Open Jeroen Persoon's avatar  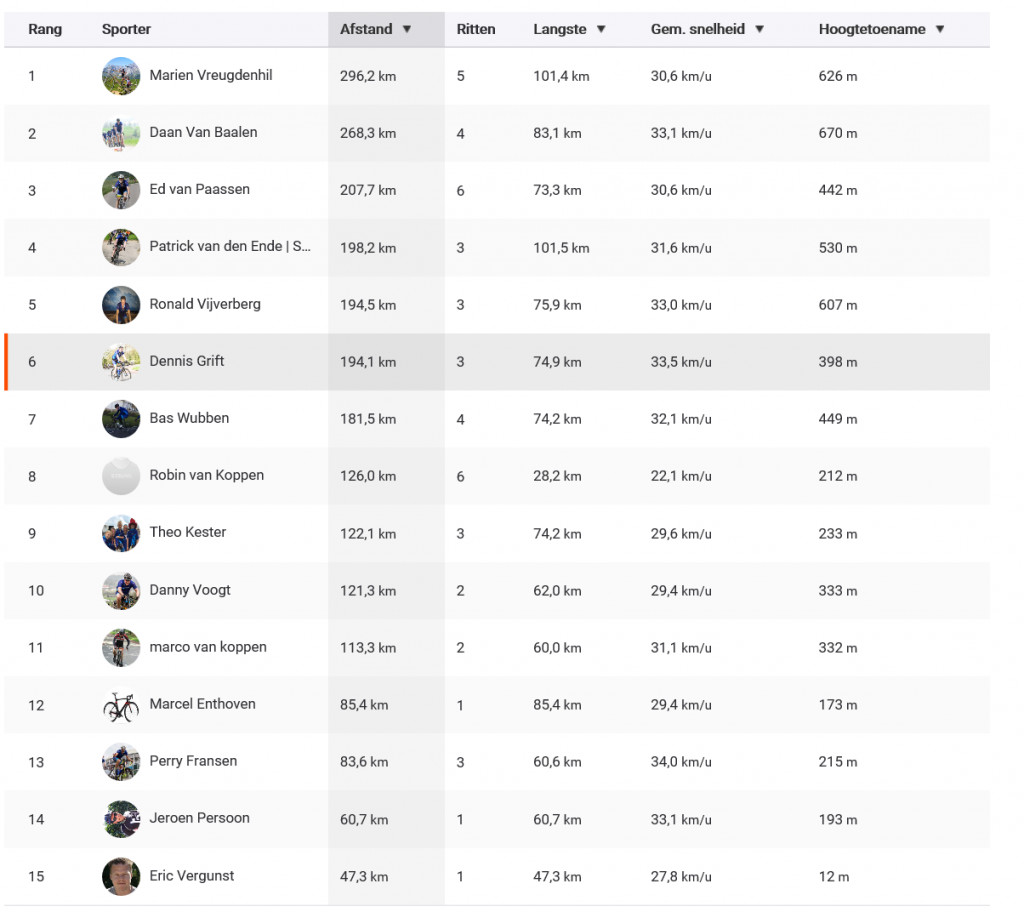[121, 819]
